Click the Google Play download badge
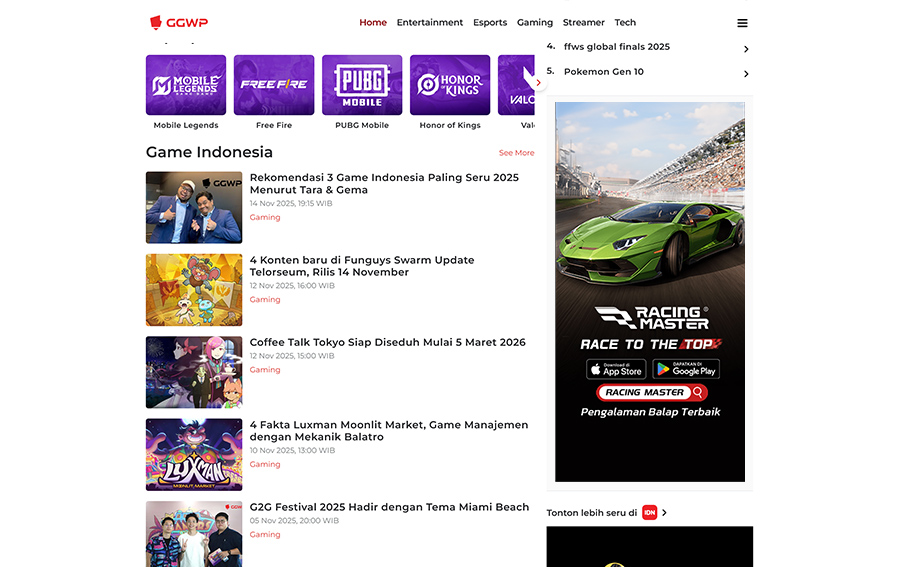Viewport: 900px width, 567px height. tap(686, 369)
